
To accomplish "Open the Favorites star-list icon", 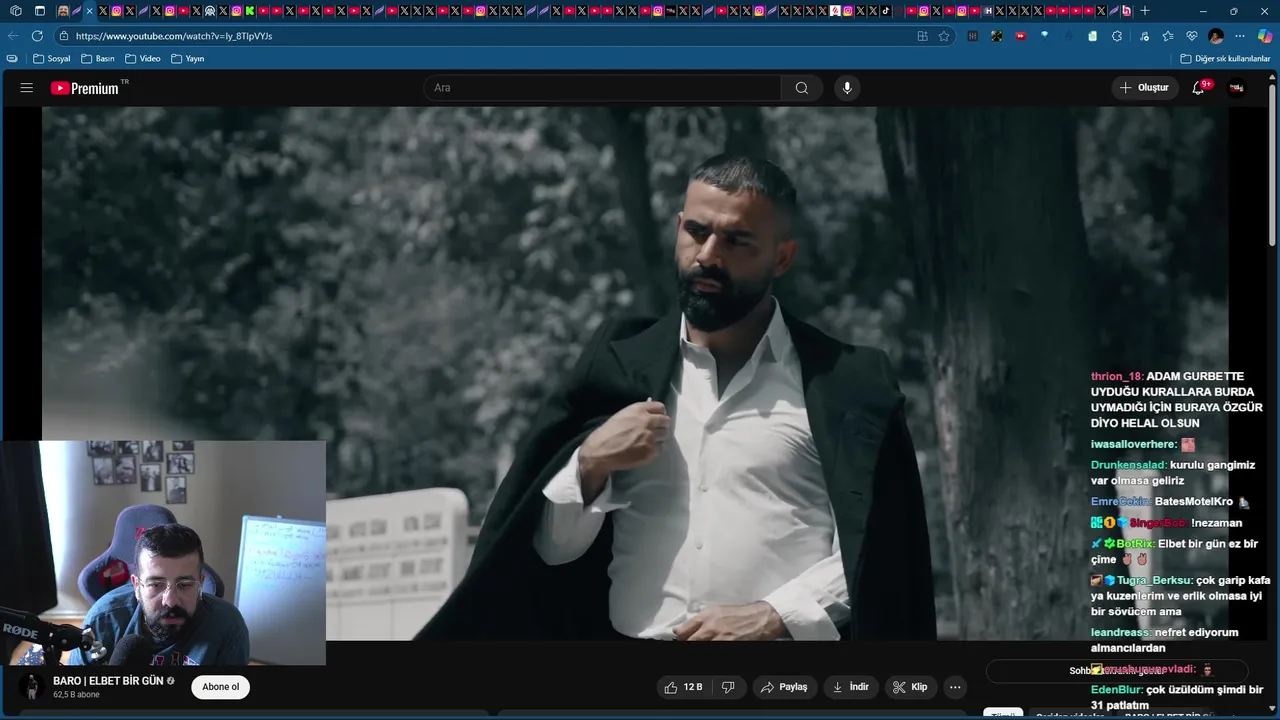I will click(1167, 36).
